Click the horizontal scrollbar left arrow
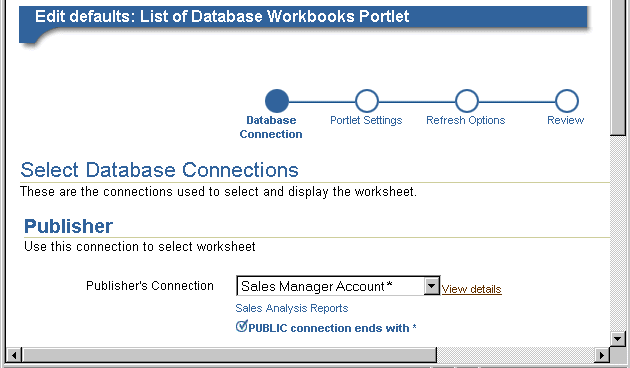The height and width of the screenshot is (368, 630). click(14, 355)
